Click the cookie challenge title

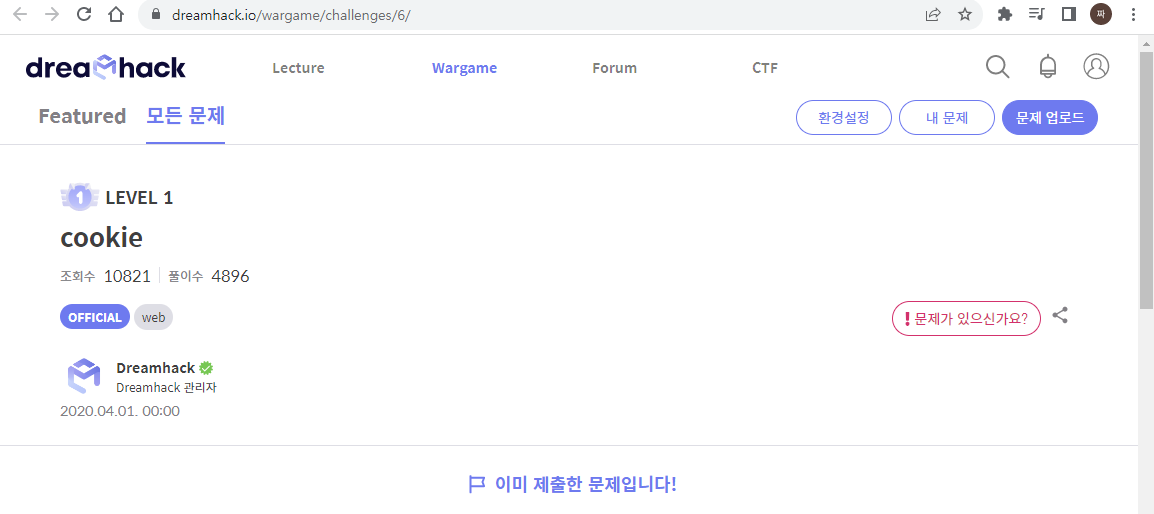[x=102, y=237]
